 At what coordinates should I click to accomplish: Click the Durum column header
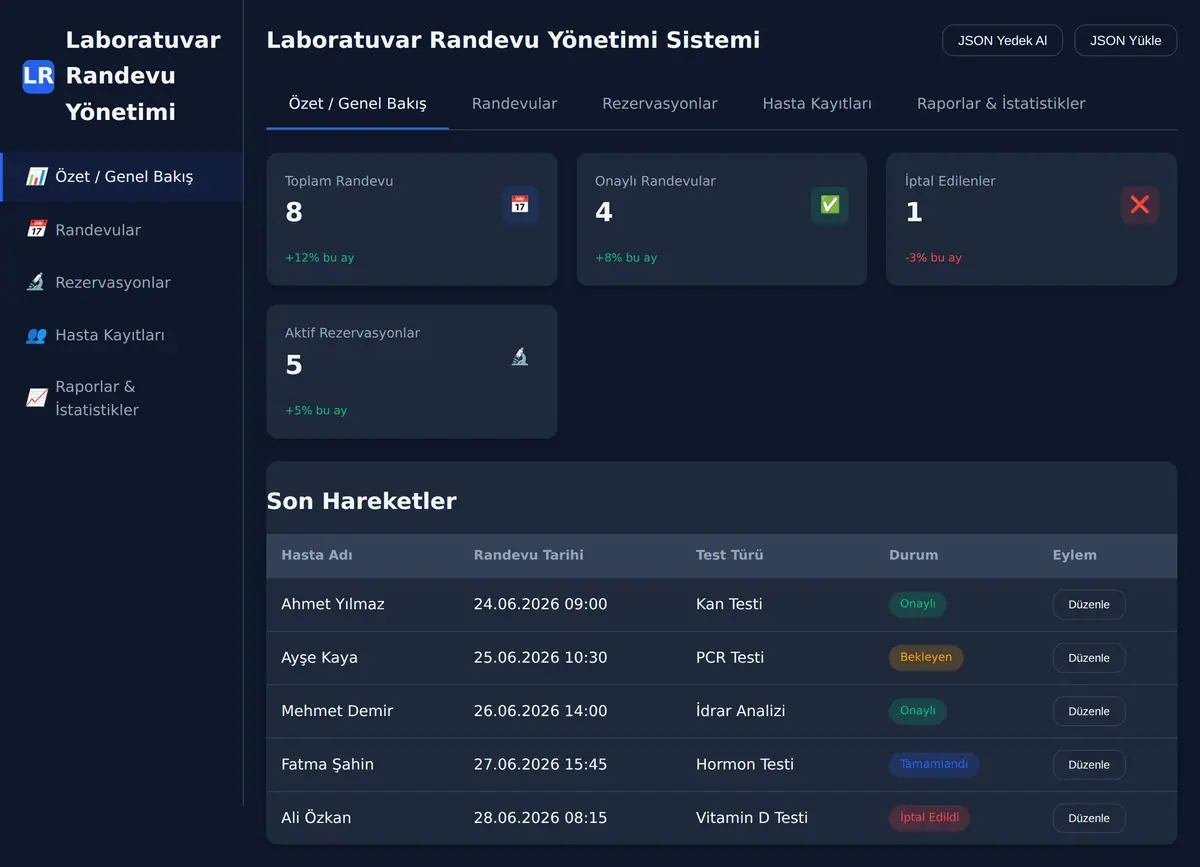[914, 555]
